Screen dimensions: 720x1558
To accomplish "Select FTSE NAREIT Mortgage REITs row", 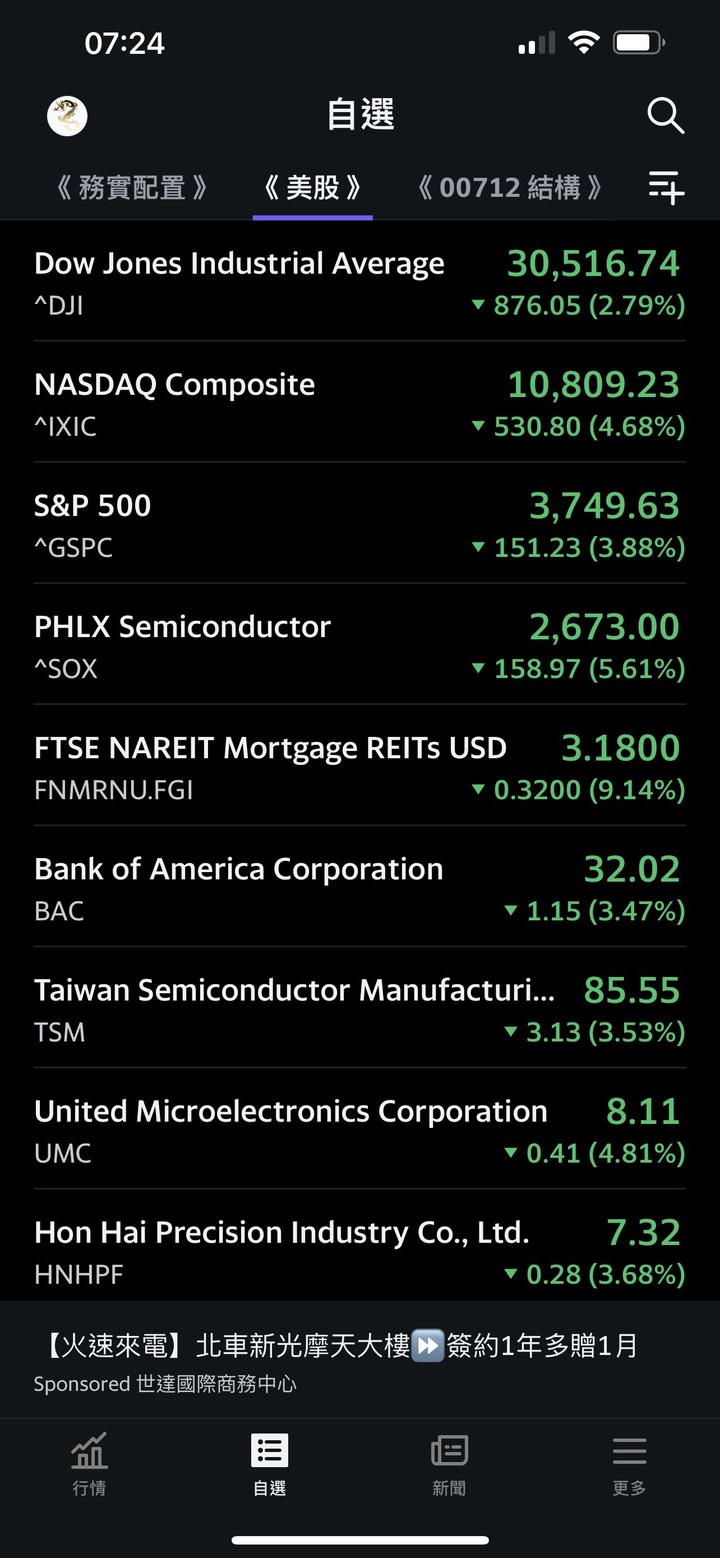I will click(360, 765).
